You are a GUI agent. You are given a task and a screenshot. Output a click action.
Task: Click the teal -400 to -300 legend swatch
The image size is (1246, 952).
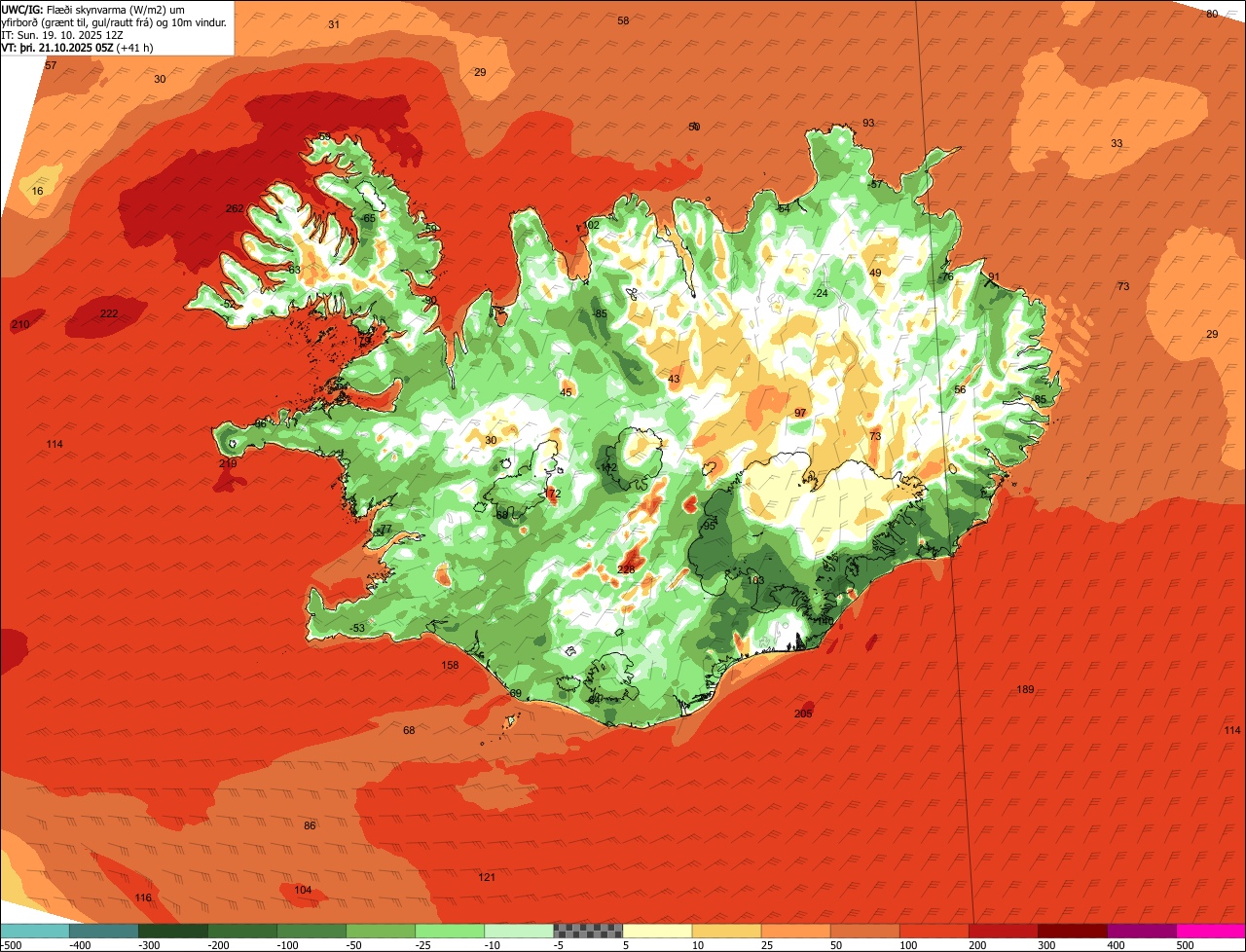click(x=104, y=931)
